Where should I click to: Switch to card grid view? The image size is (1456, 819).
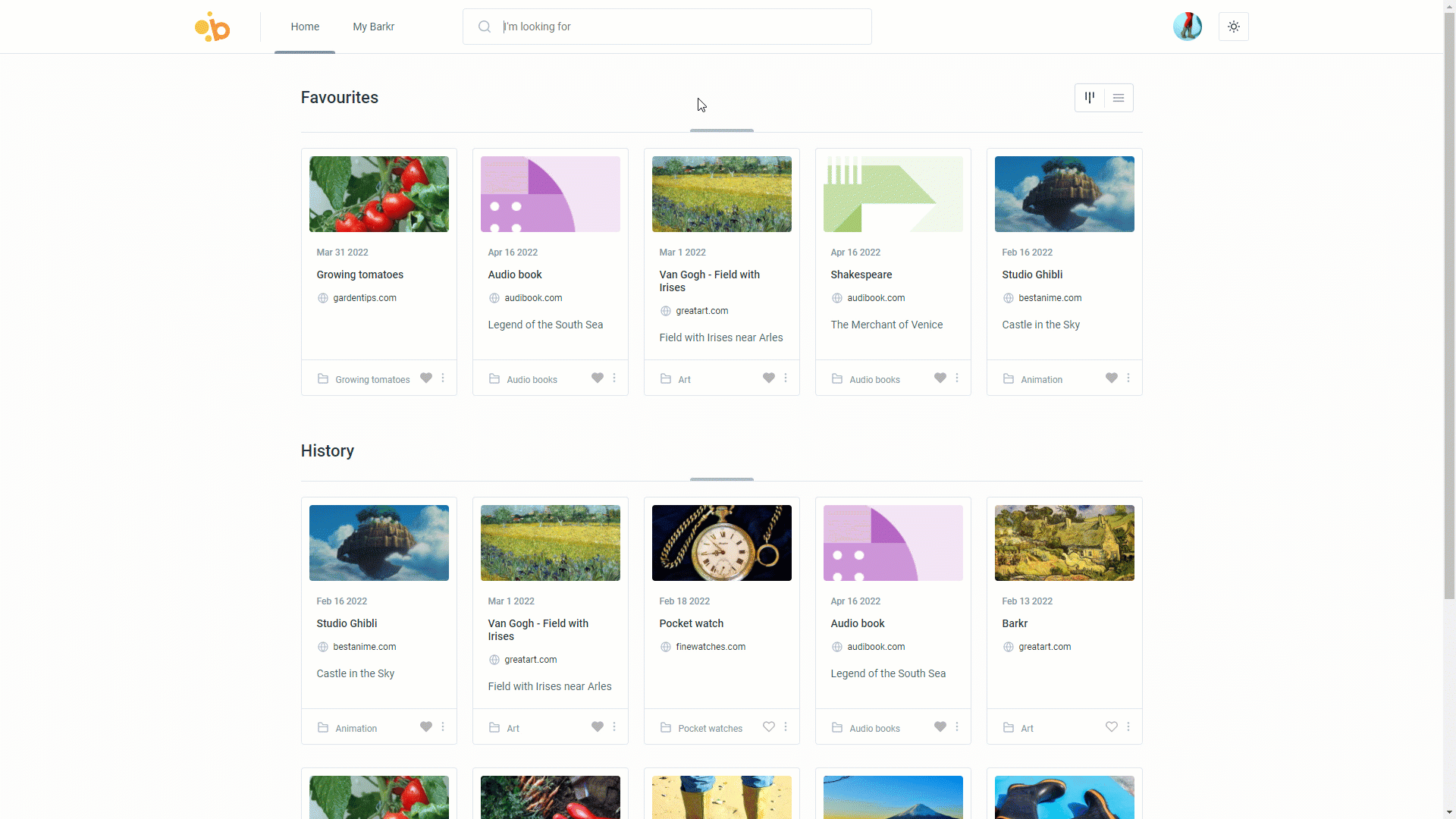click(1090, 98)
